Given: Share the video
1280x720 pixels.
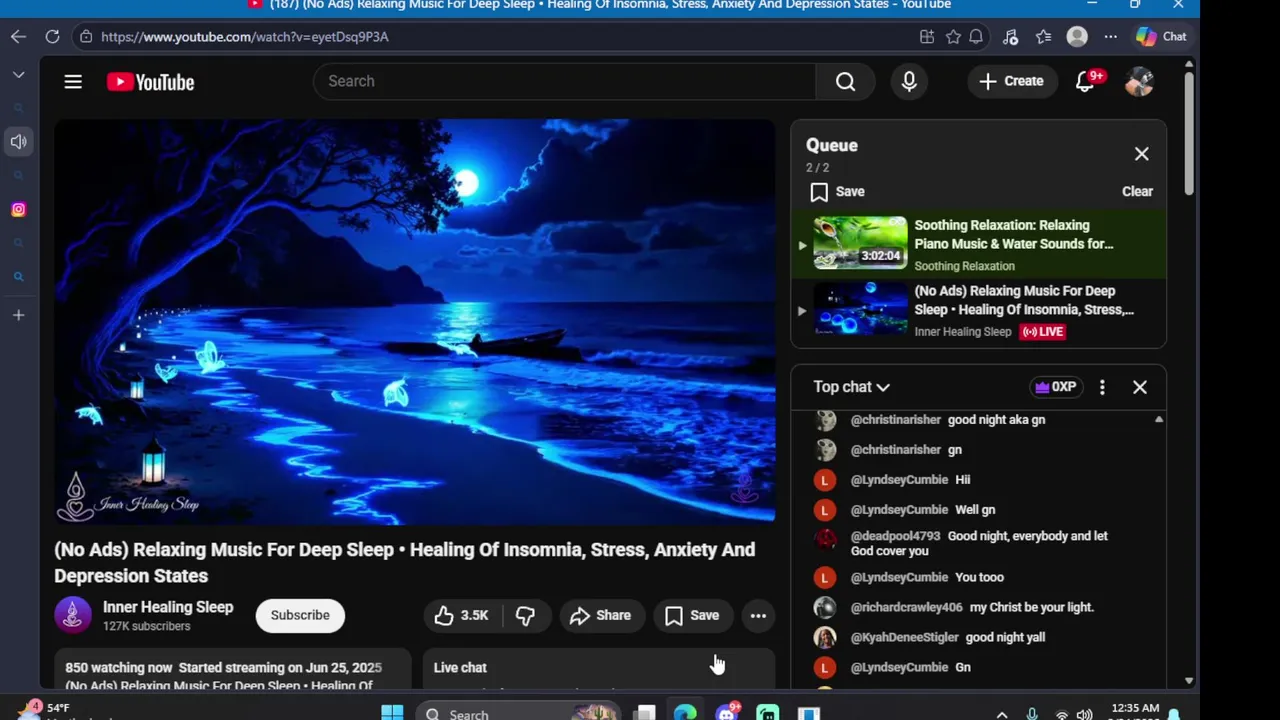Looking at the screenshot, I should pos(600,615).
